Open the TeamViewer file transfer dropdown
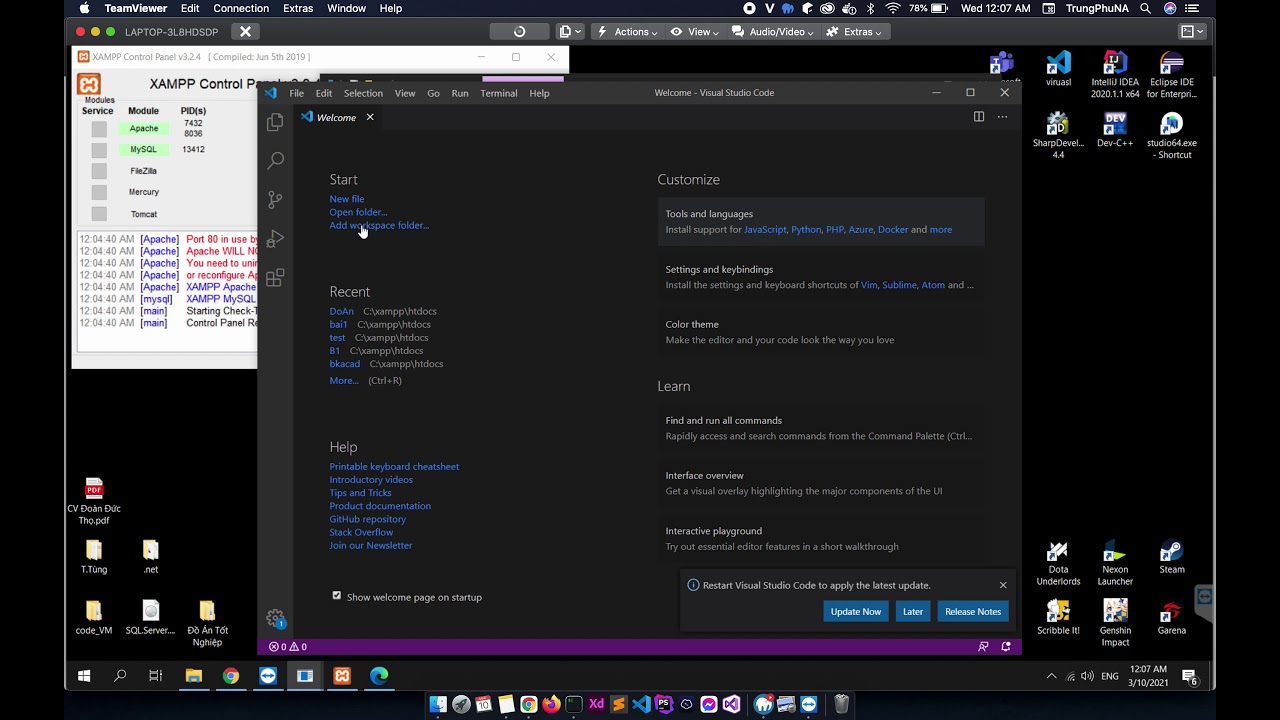Screen dimensions: 1280x720 pyautogui.click(x=570, y=32)
